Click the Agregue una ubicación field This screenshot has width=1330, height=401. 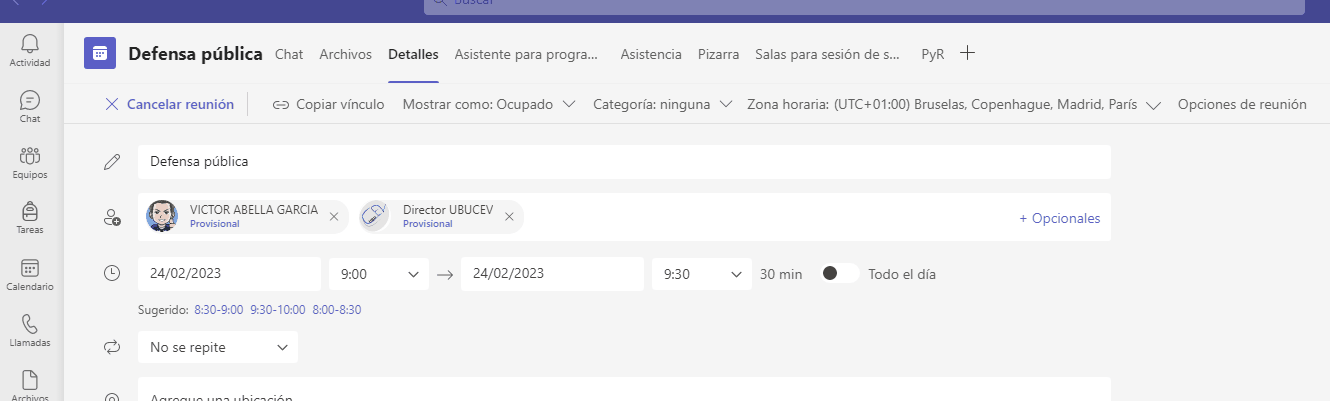tap(624, 390)
